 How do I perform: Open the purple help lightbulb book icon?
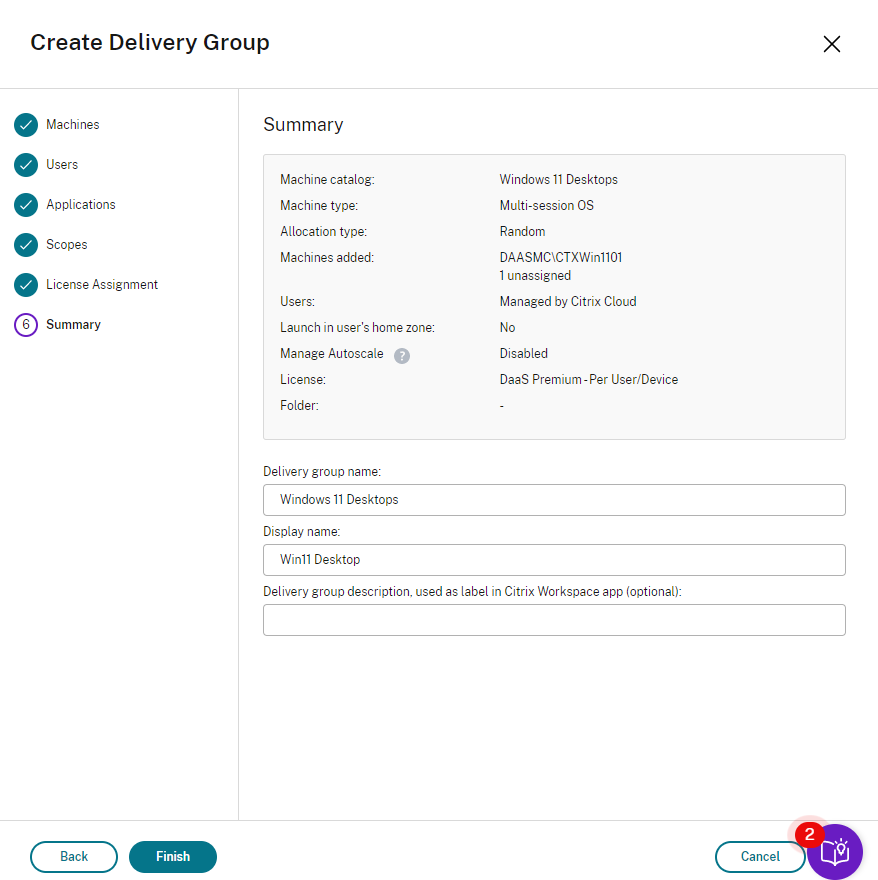[x=835, y=851]
